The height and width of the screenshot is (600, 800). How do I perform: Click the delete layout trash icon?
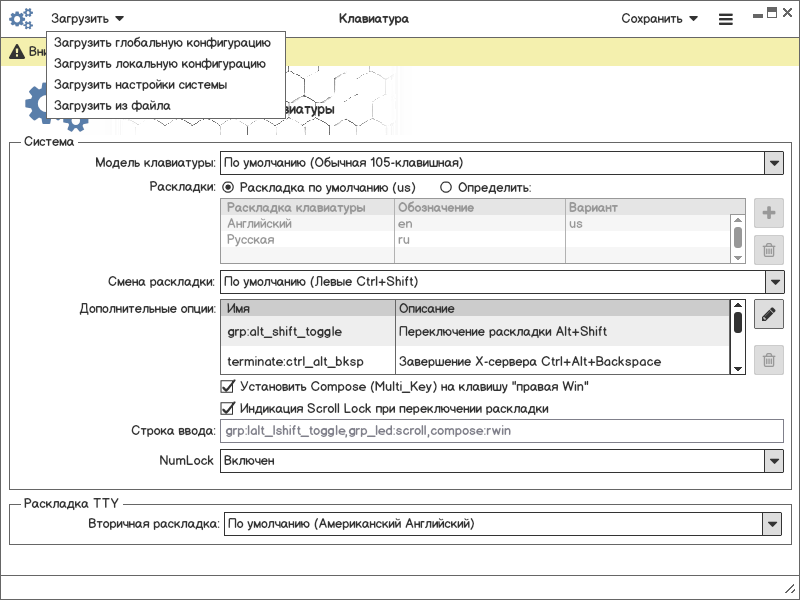pos(768,250)
